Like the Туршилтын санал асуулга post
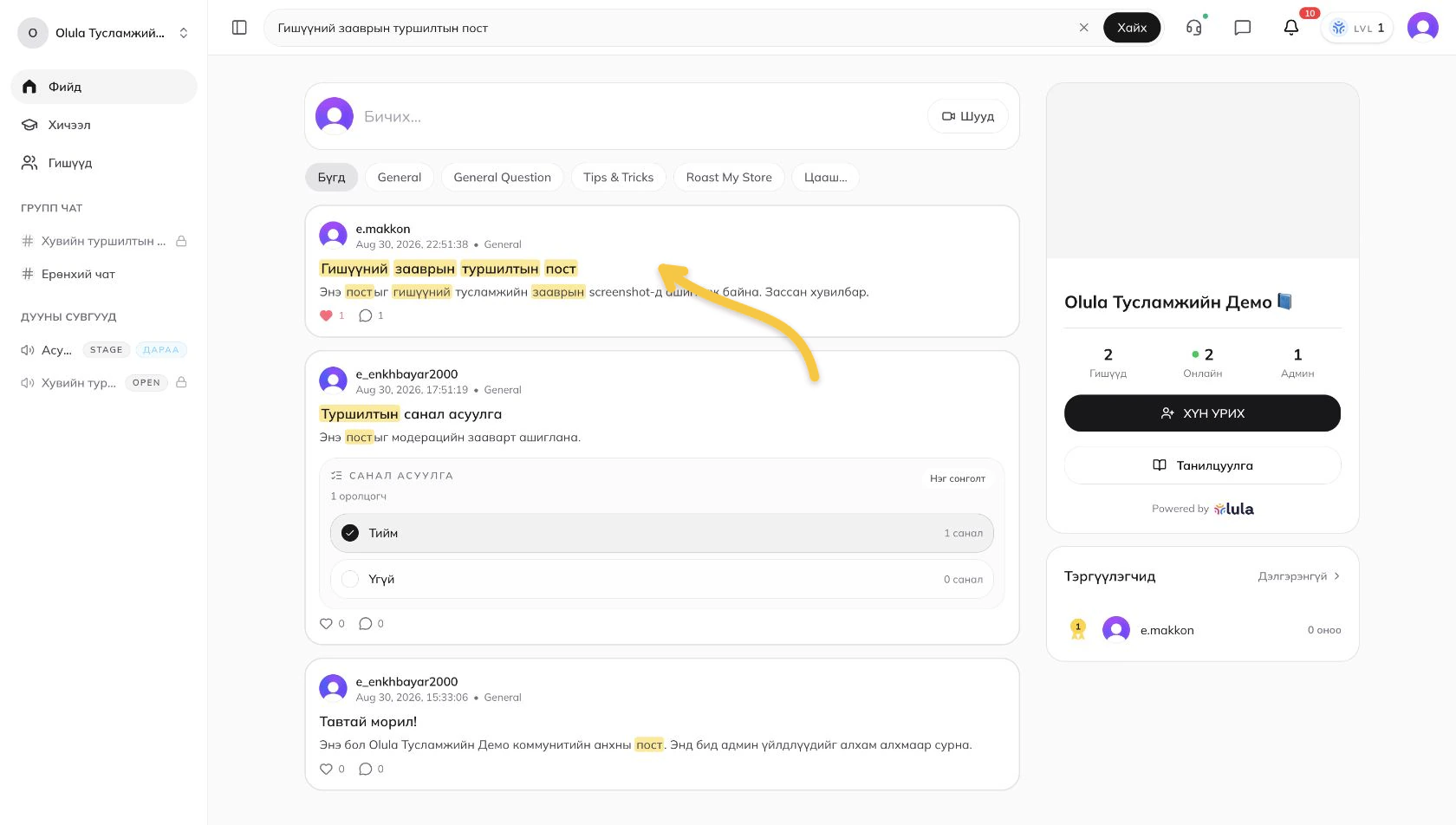 (x=326, y=623)
